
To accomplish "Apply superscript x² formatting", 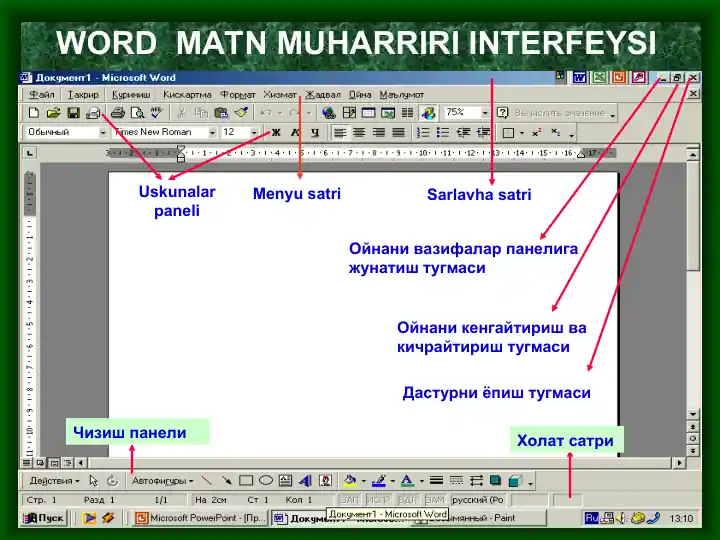I will coord(536,133).
